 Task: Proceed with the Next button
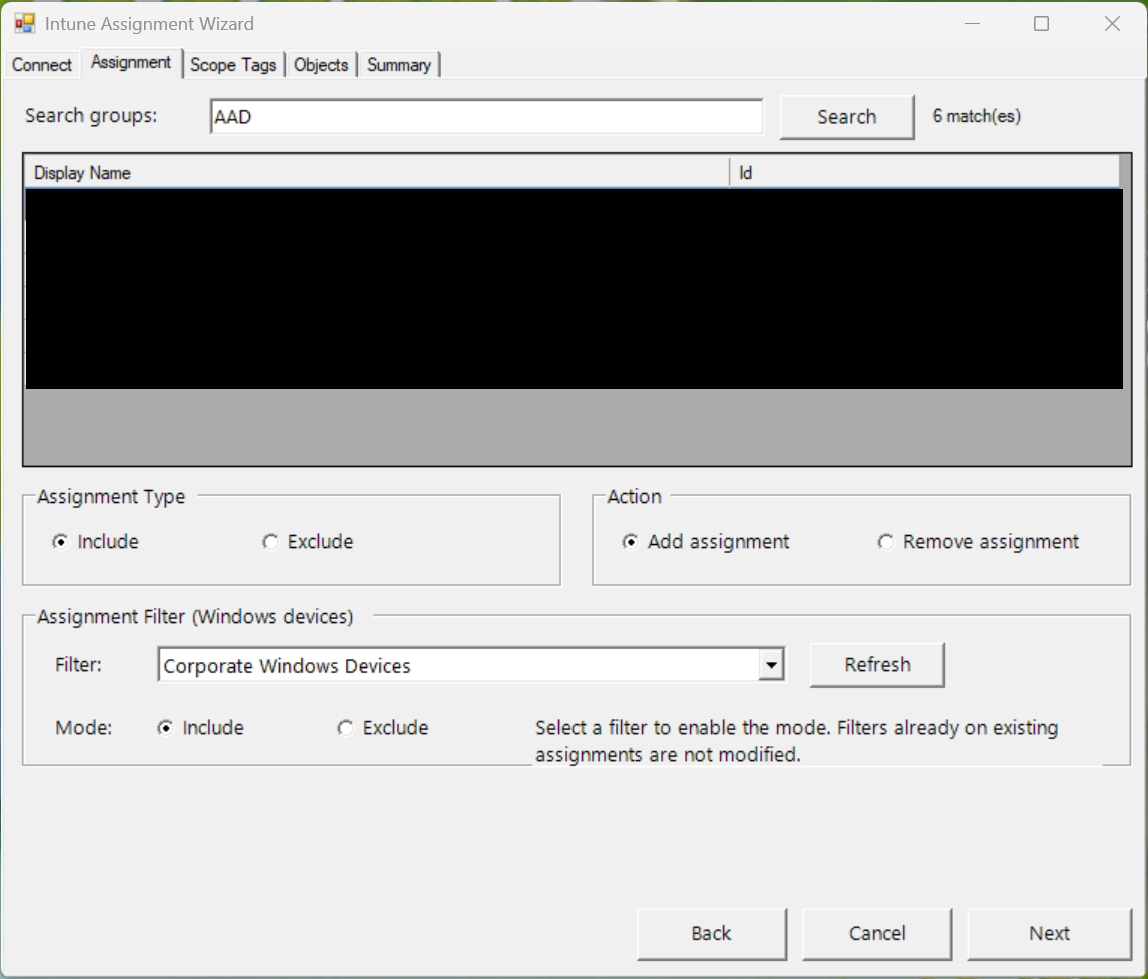point(1049,934)
